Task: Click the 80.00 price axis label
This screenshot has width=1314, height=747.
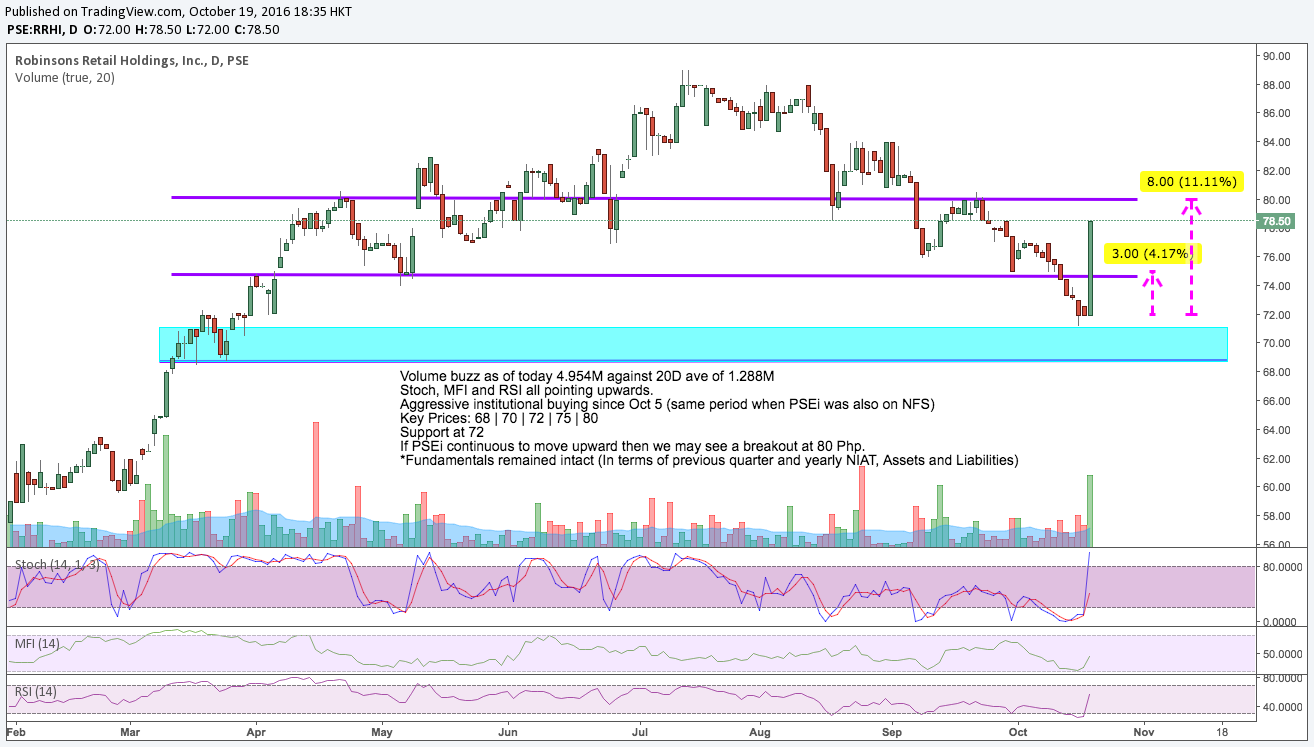Action: tap(1275, 200)
